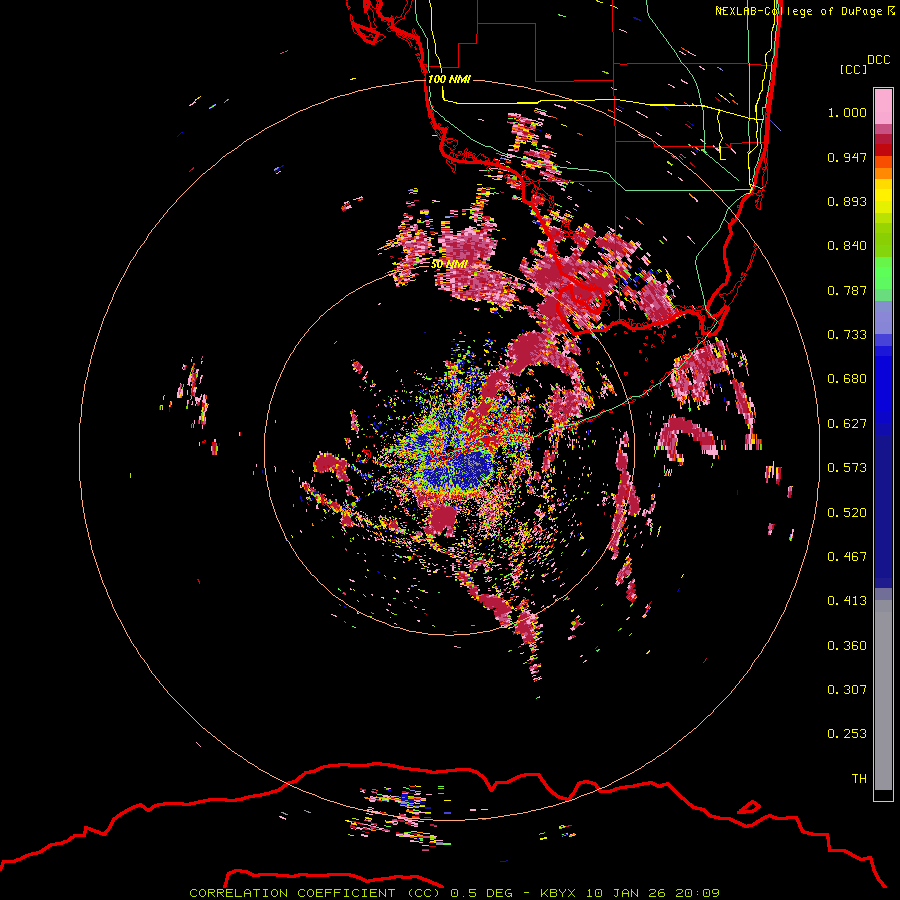Select the 0.413 color scale value
Image resolution: width=900 pixels, height=900 pixels.
click(847, 601)
